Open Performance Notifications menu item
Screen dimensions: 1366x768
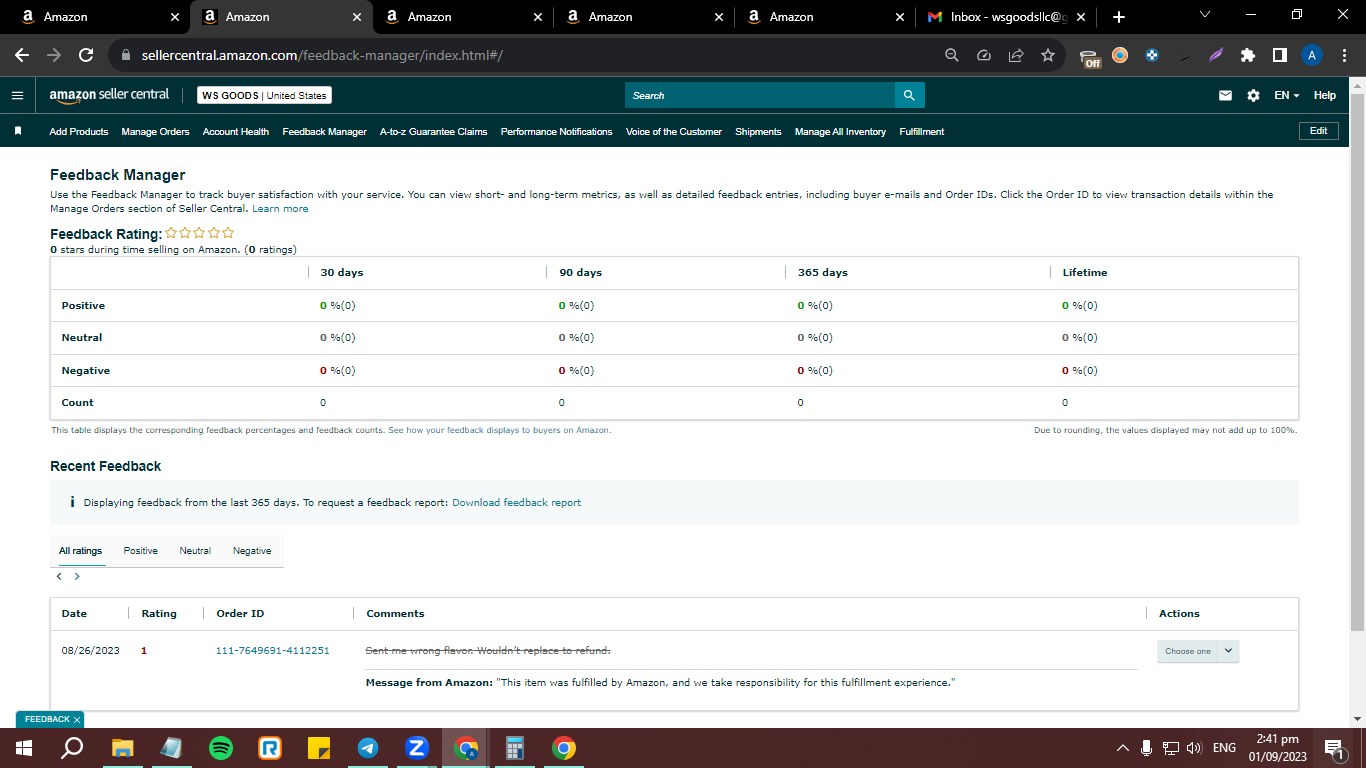(557, 132)
